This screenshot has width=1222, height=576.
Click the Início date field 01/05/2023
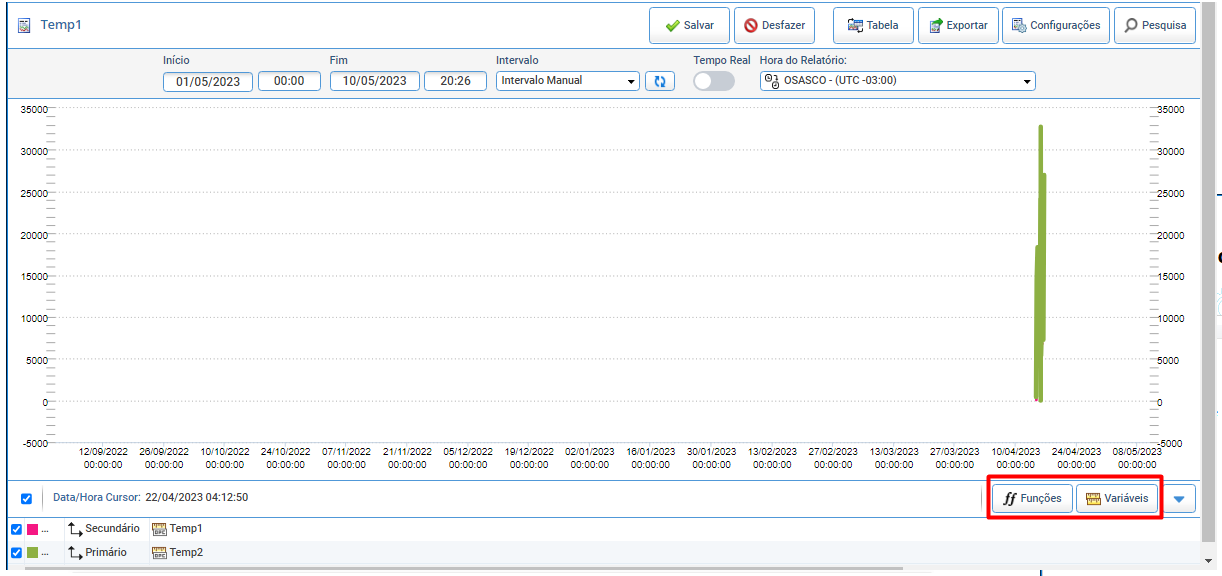point(208,81)
